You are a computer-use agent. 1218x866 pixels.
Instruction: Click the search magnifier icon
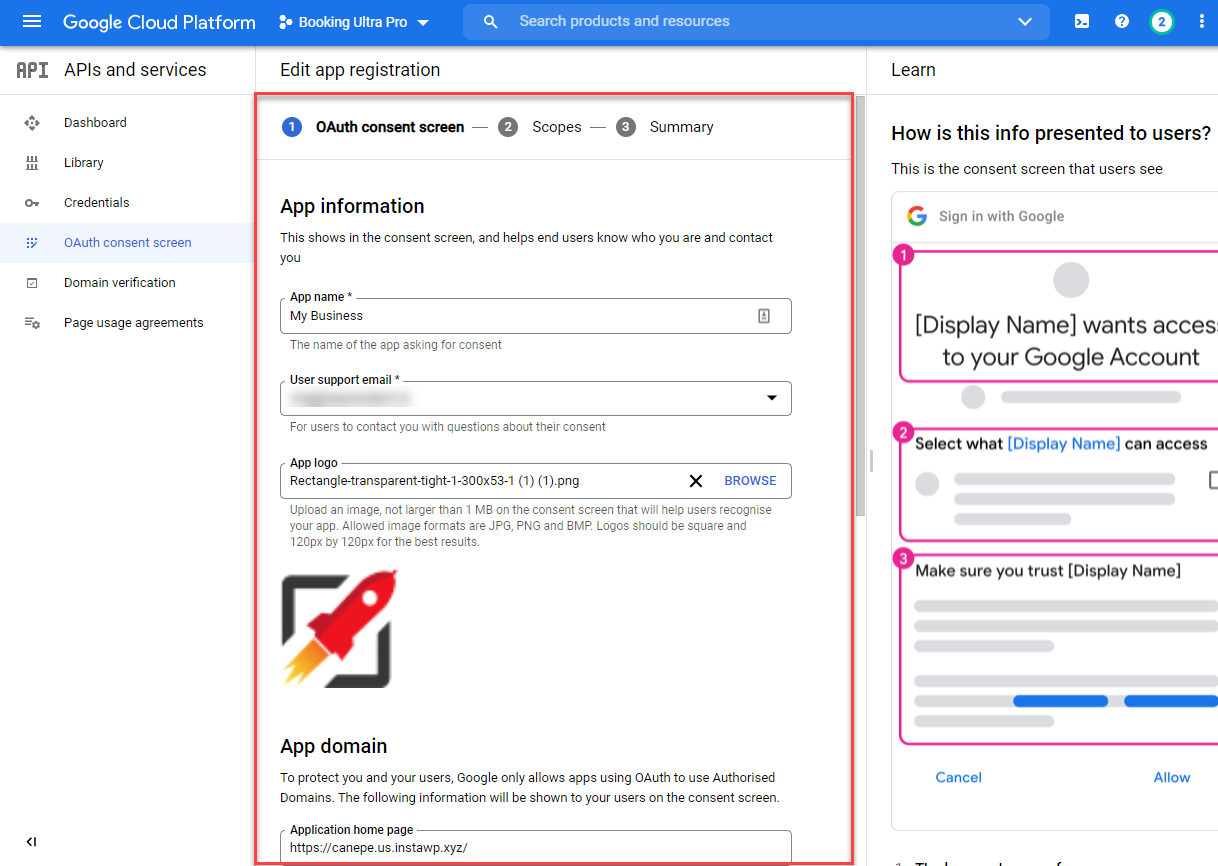point(490,21)
